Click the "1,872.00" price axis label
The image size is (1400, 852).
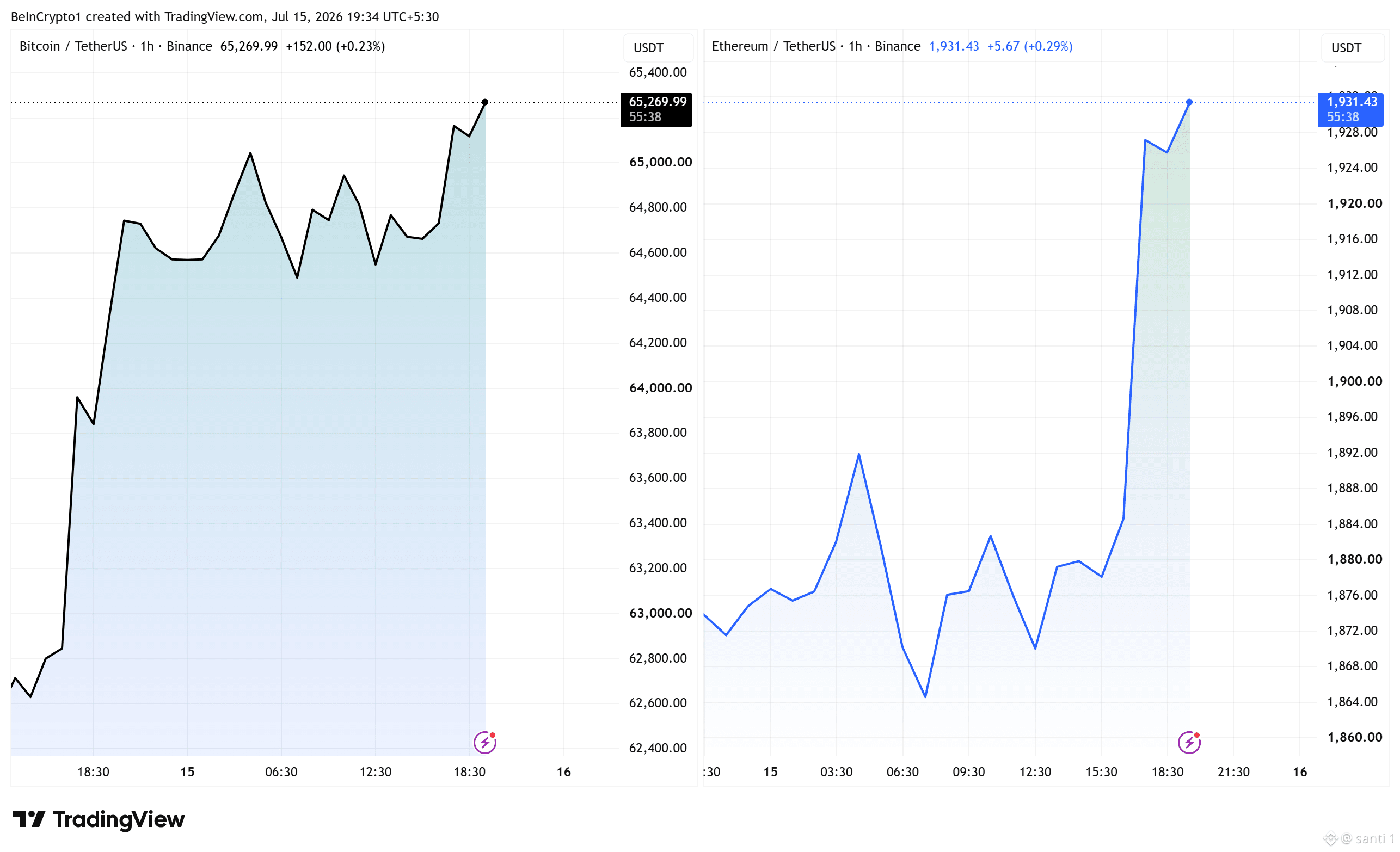(x=1352, y=631)
